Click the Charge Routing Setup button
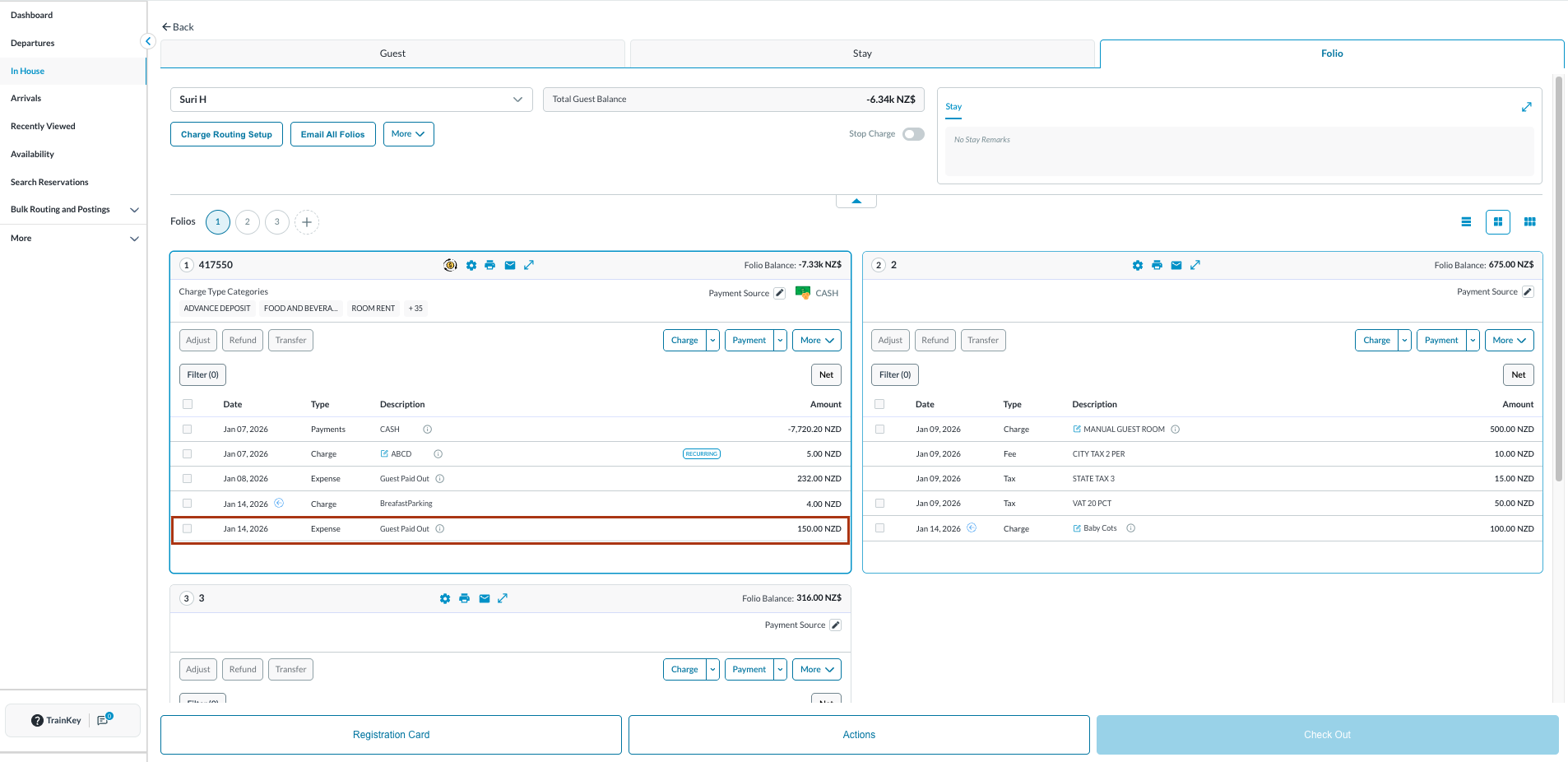 click(x=226, y=134)
